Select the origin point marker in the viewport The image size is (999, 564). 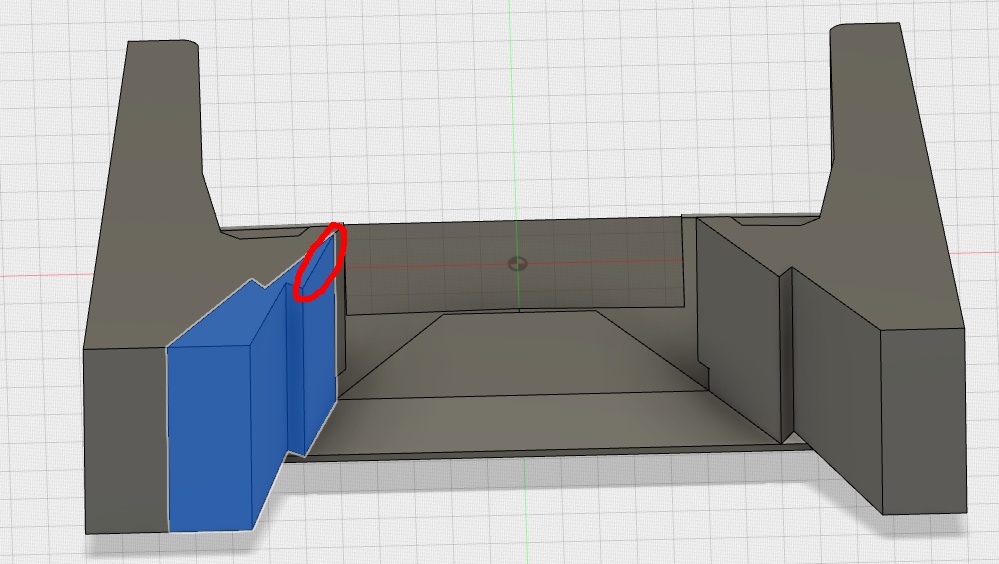[517, 263]
